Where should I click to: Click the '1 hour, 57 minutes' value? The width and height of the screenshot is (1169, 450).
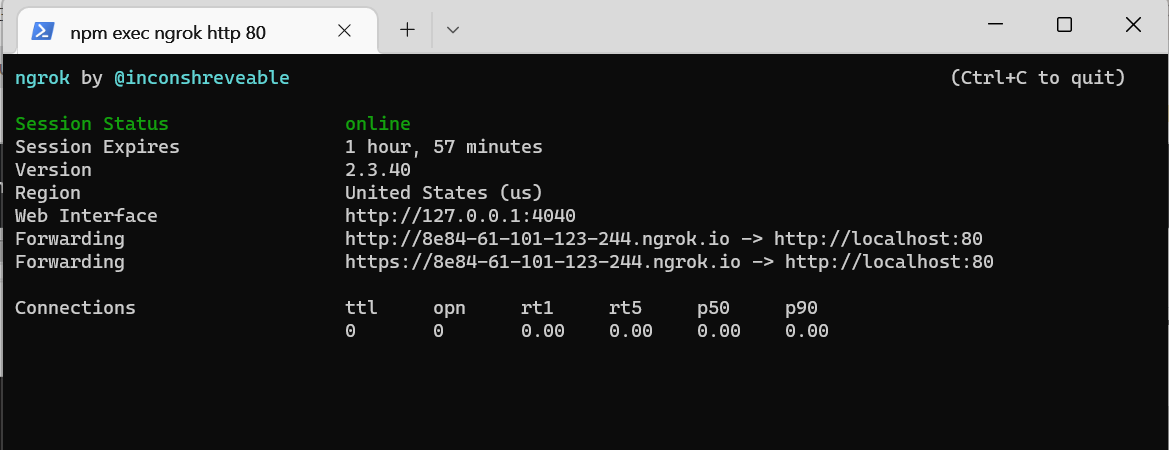coord(444,147)
